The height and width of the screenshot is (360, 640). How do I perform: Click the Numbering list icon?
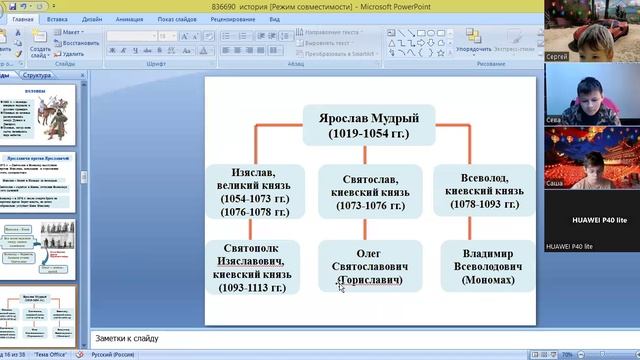(x=243, y=36)
